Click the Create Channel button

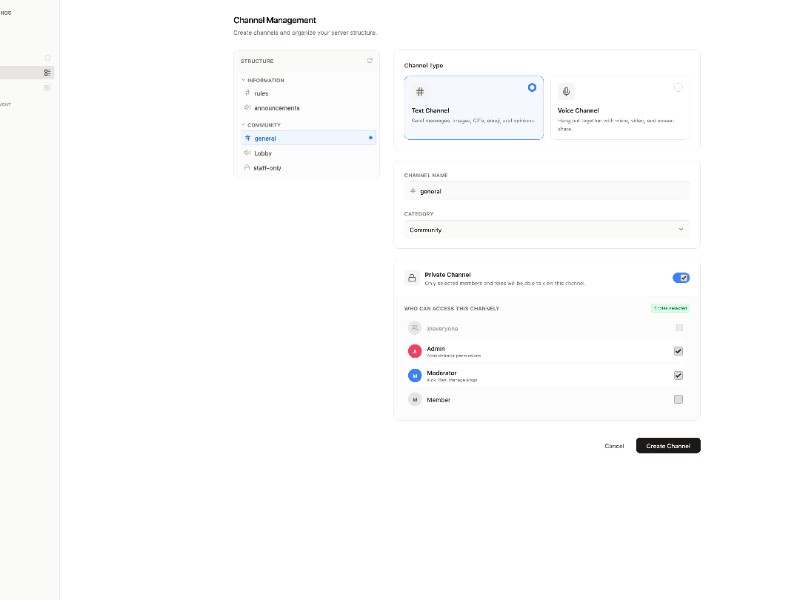[x=668, y=446]
